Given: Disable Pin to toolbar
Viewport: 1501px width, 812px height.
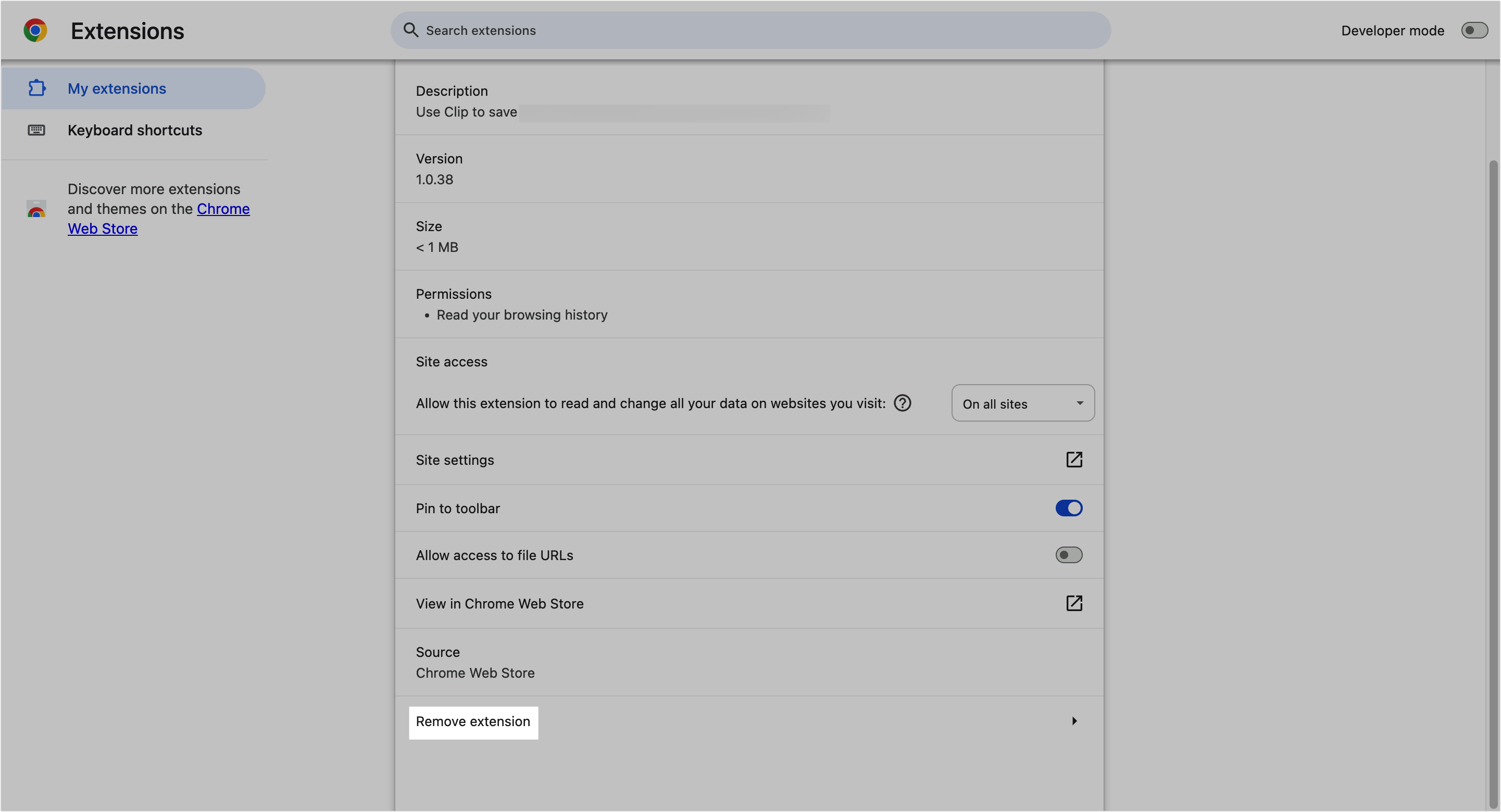Looking at the screenshot, I should tap(1069, 508).
